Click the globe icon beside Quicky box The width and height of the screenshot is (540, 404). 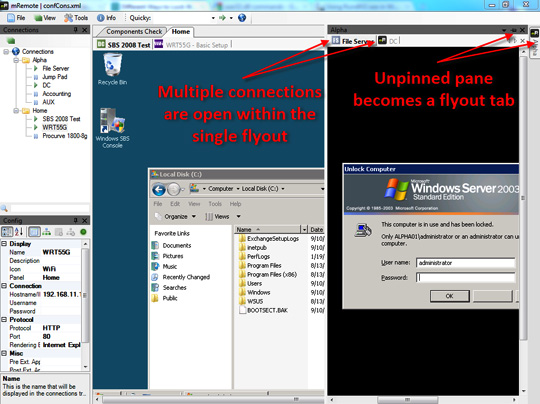242,18
